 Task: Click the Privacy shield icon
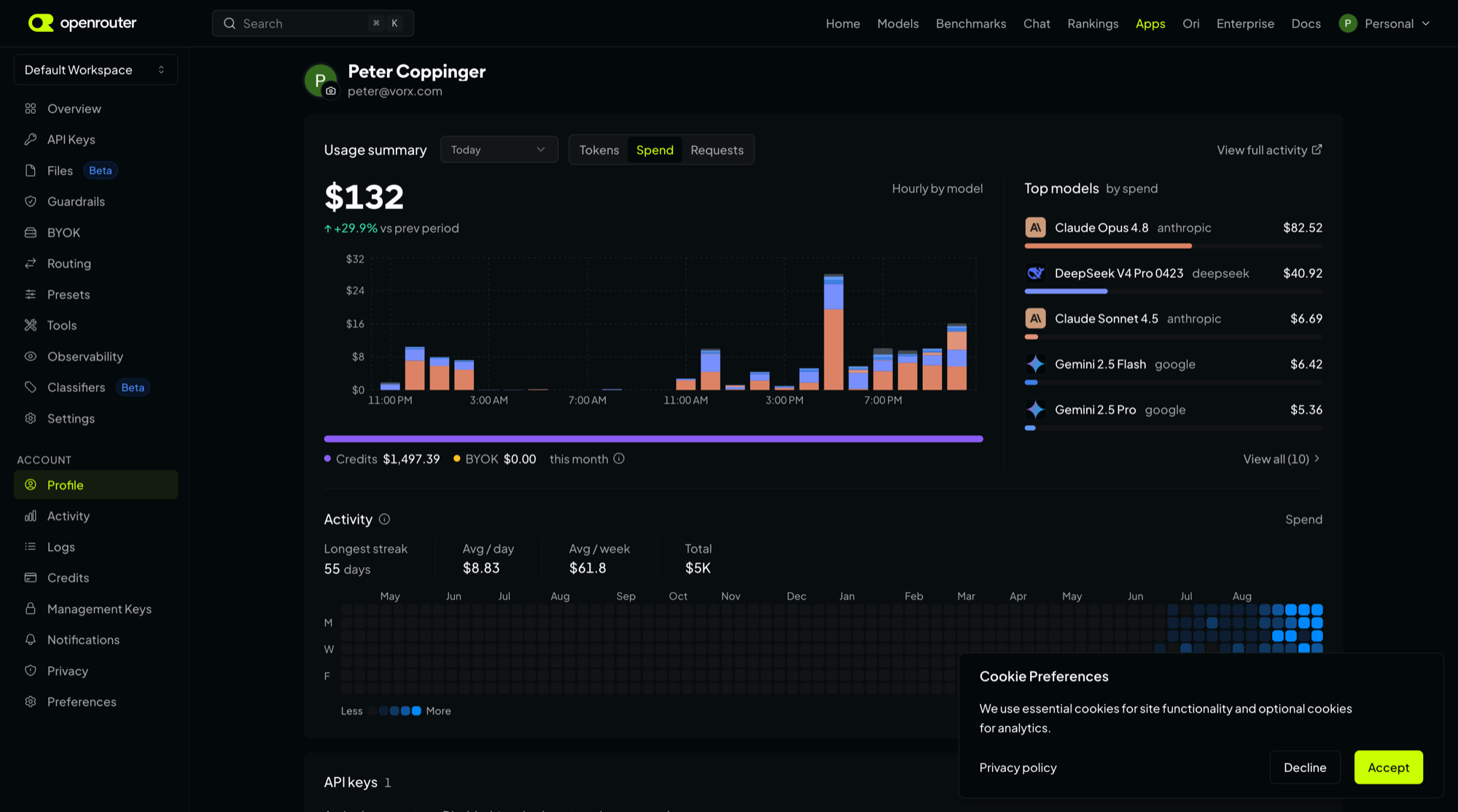coord(31,671)
